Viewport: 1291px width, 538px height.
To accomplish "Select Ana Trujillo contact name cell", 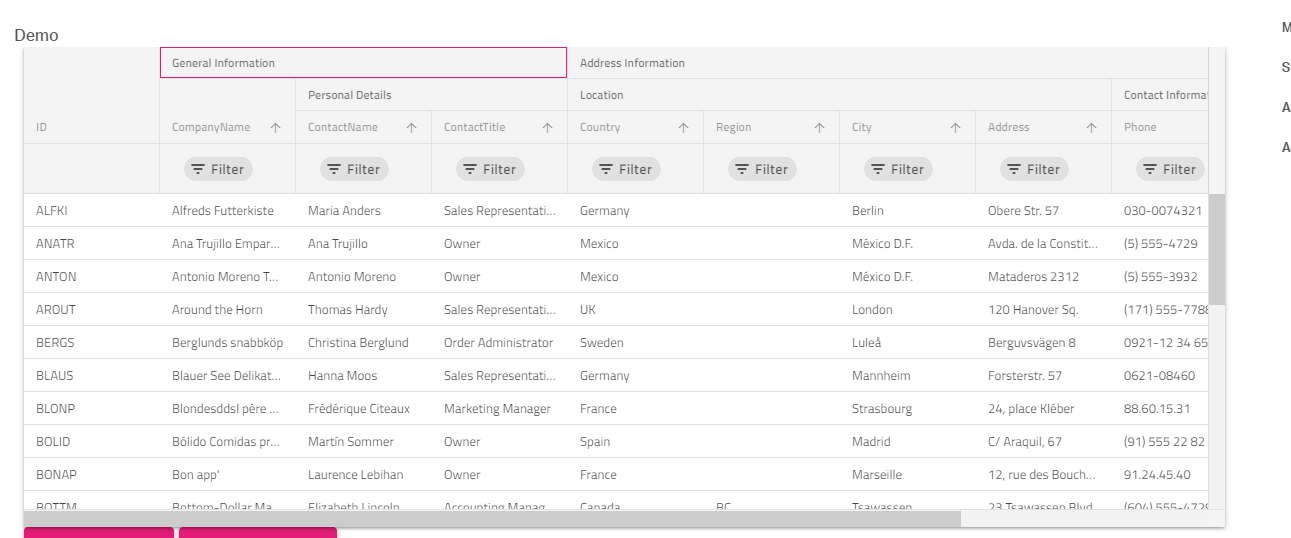I will pyautogui.click(x=363, y=244).
